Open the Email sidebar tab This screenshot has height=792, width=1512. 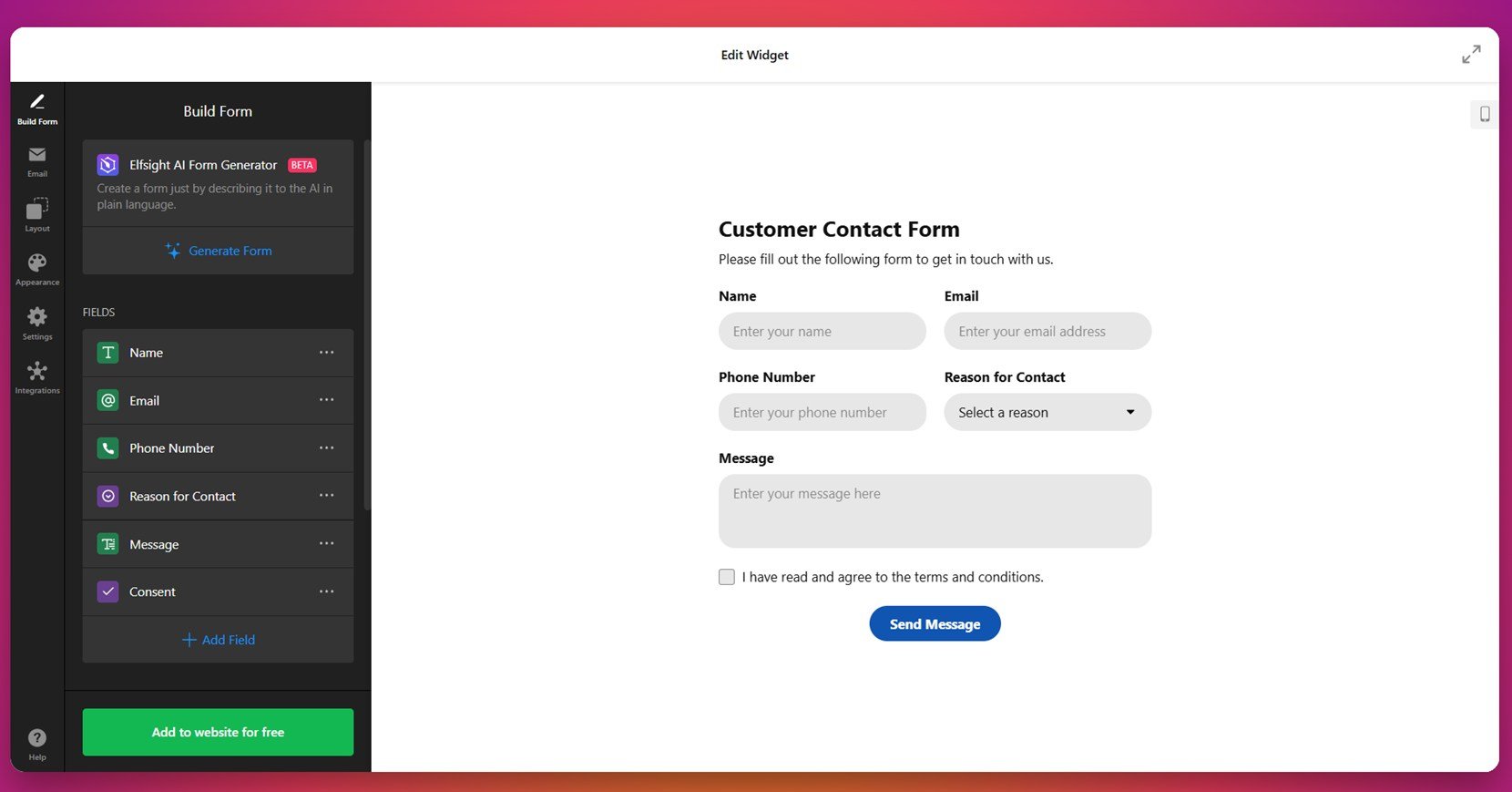[x=37, y=162]
